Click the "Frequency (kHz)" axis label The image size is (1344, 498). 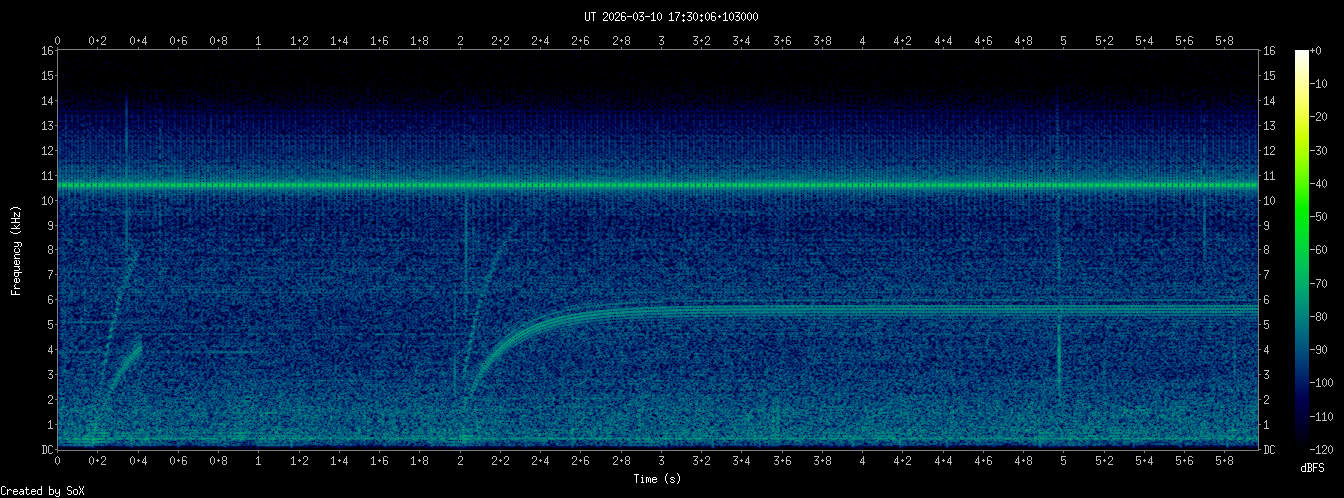(16, 250)
